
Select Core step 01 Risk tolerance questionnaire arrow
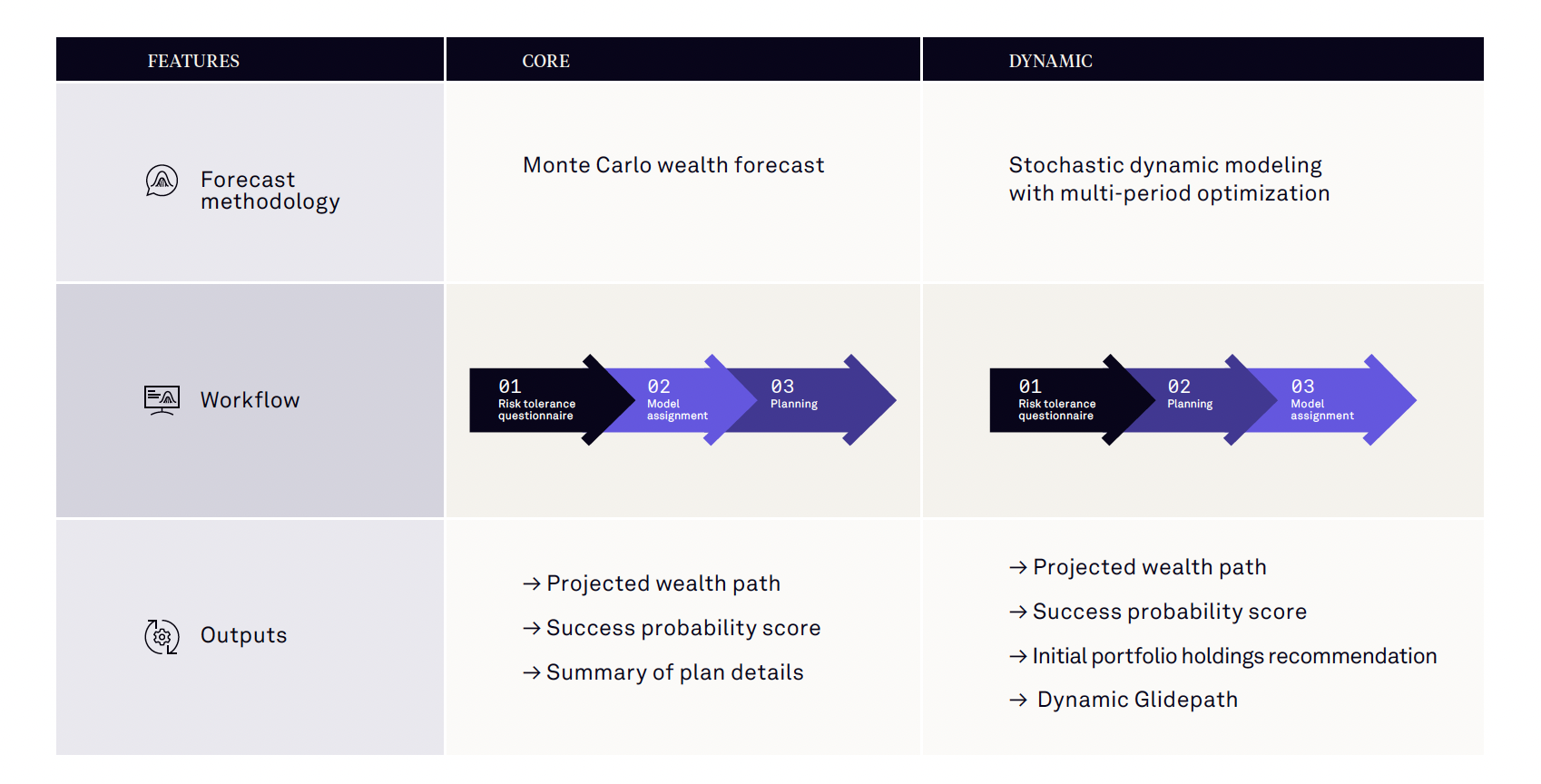point(550,400)
